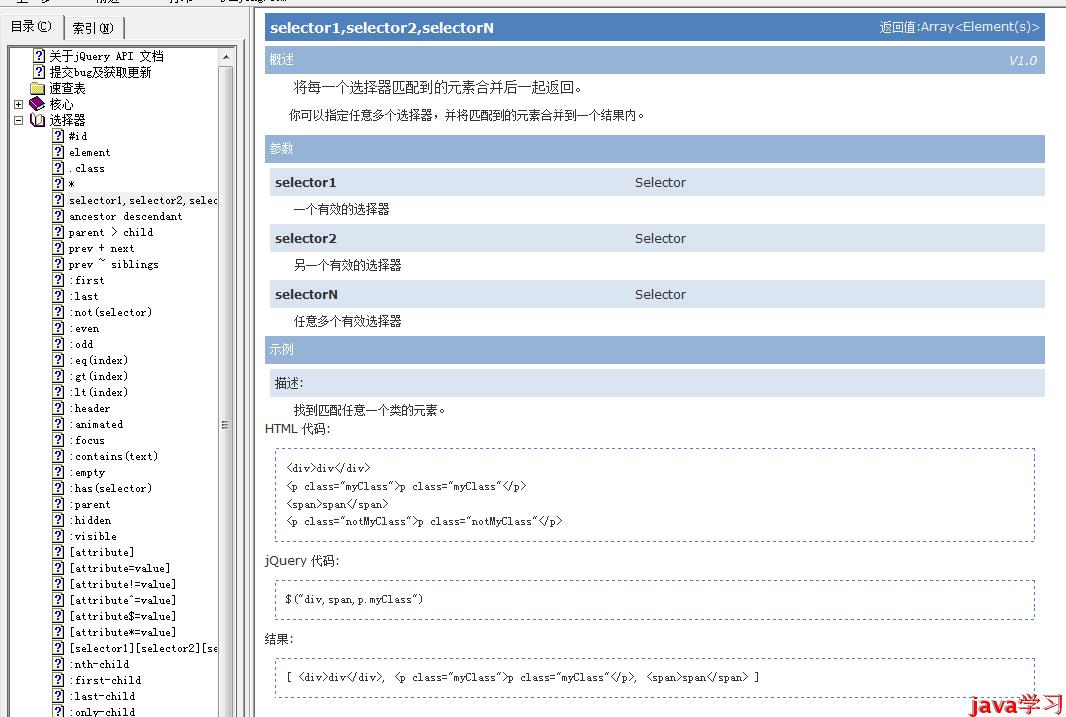Click the selectorN parameter row
The width and height of the screenshot is (1066, 717).
(x=657, y=294)
